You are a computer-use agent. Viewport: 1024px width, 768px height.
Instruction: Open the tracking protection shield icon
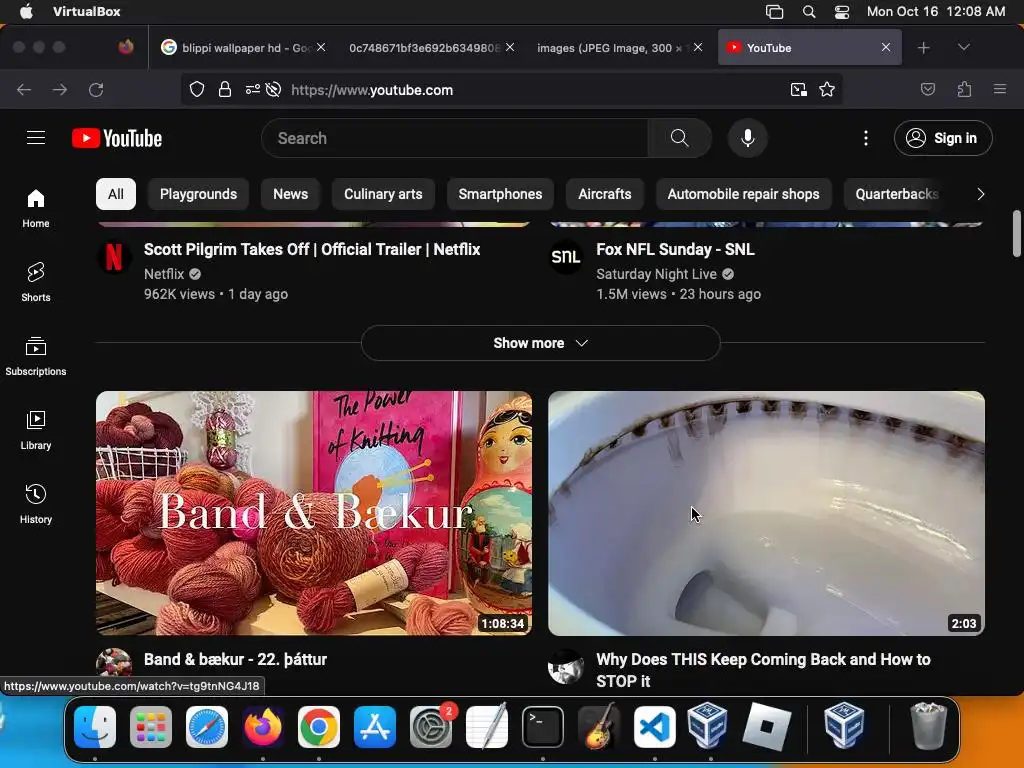coord(197,89)
